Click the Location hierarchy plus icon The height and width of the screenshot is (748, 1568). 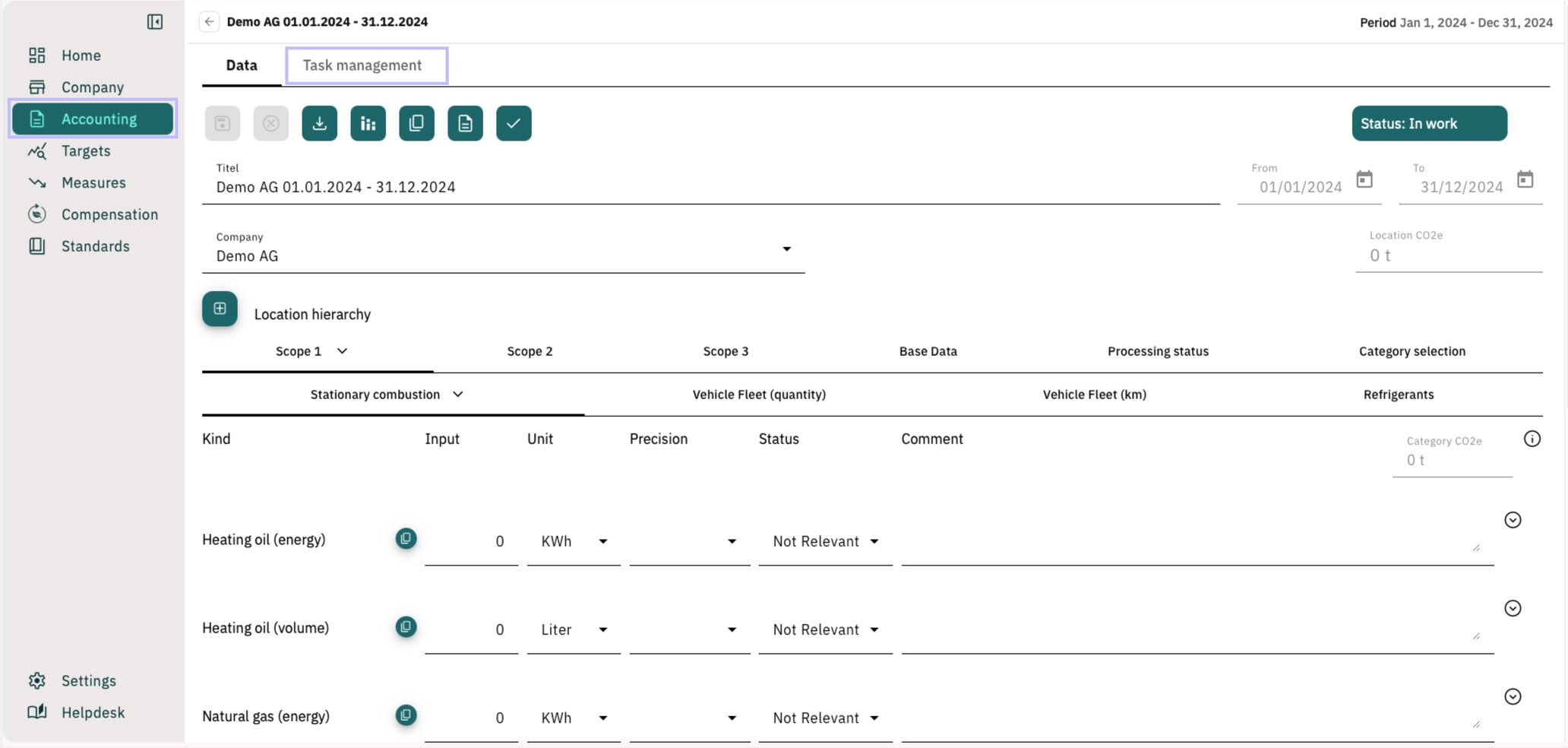[x=220, y=309]
